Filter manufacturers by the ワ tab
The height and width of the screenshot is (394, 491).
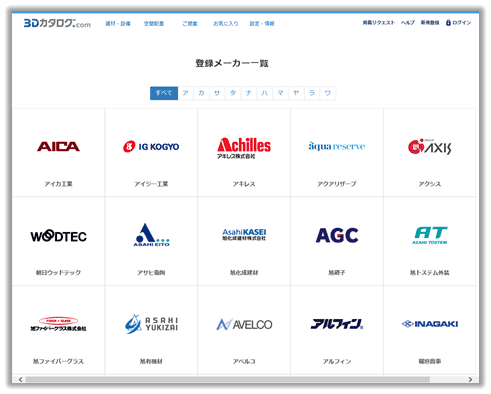328,93
